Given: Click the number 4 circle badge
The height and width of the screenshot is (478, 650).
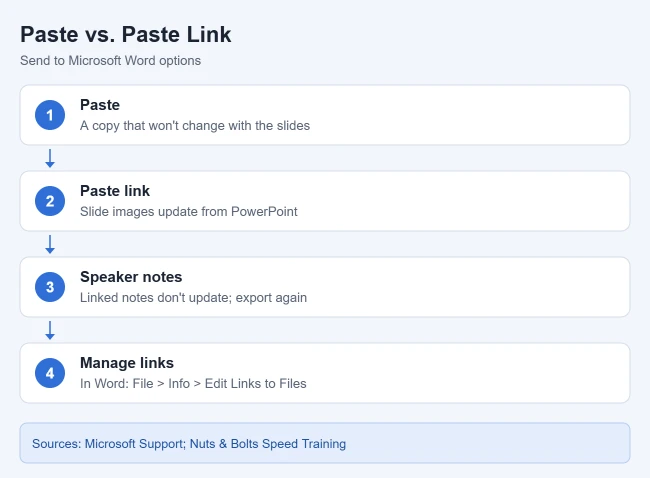Looking at the screenshot, I should [50, 373].
